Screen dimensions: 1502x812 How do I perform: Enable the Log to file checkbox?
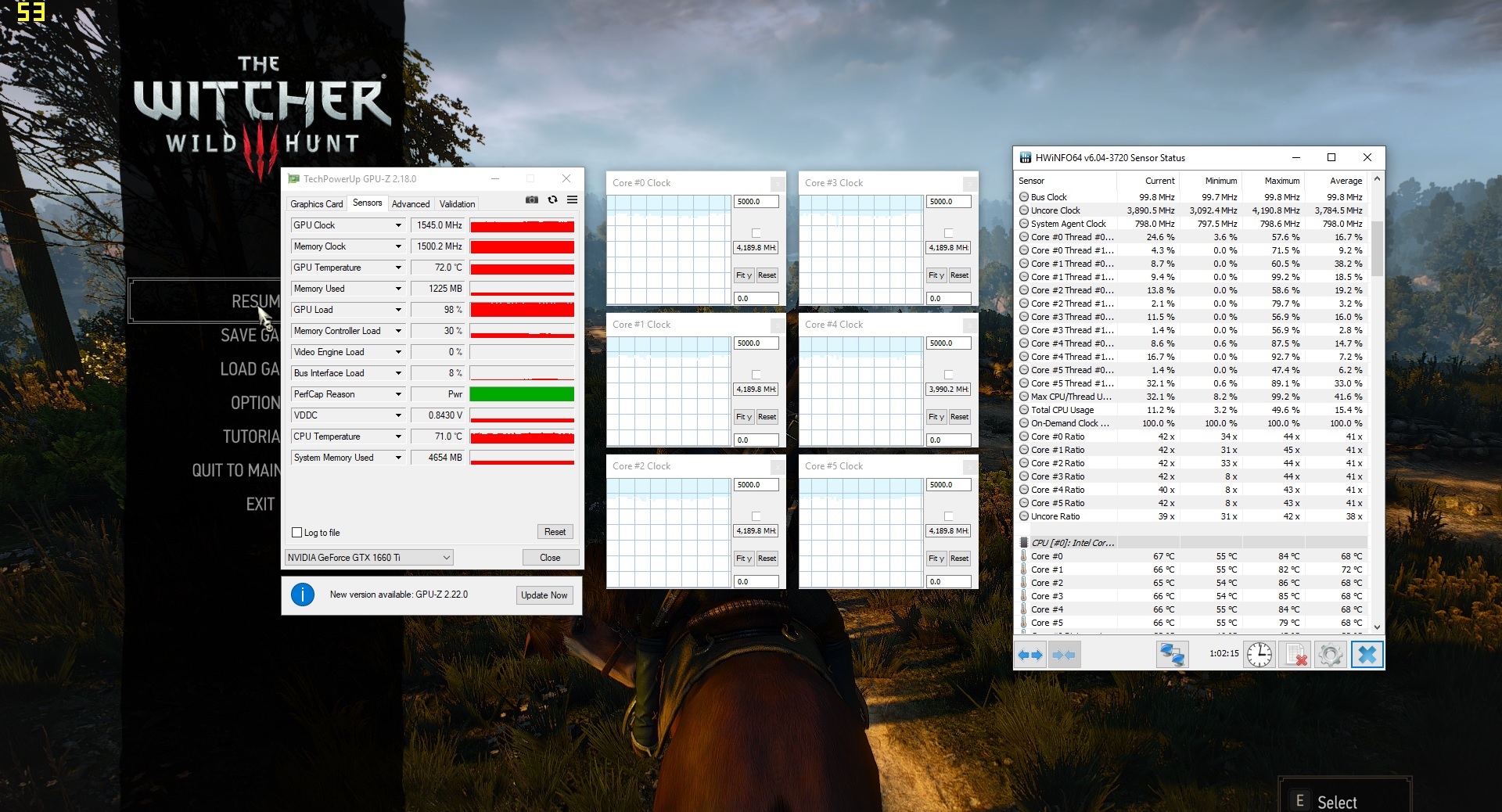click(x=297, y=533)
